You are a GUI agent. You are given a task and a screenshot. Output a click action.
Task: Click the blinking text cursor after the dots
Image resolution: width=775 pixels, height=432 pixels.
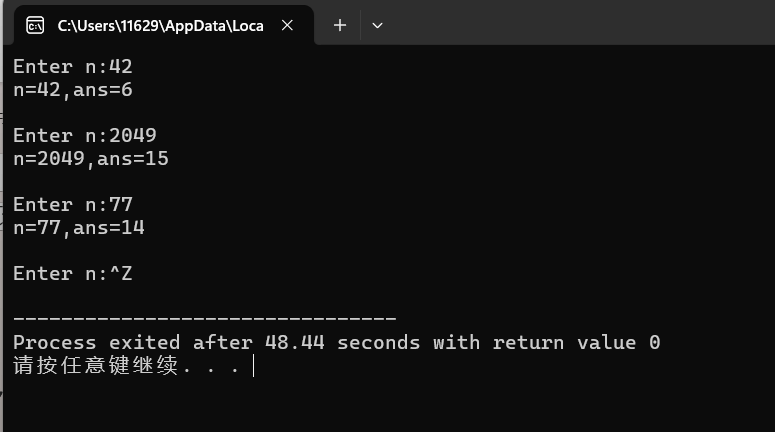[254, 366]
